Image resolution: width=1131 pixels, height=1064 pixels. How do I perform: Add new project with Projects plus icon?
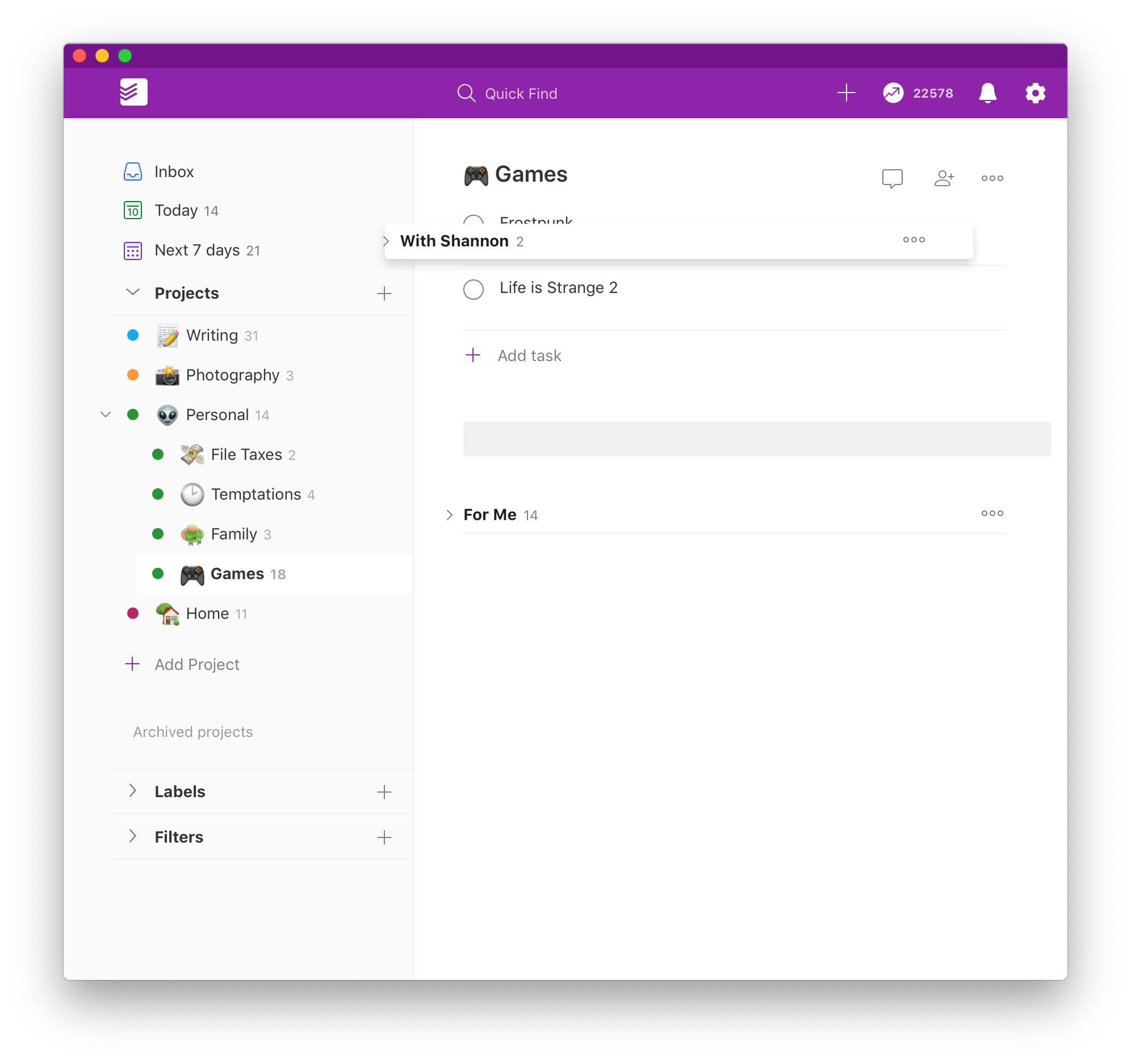[x=384, y=294]
